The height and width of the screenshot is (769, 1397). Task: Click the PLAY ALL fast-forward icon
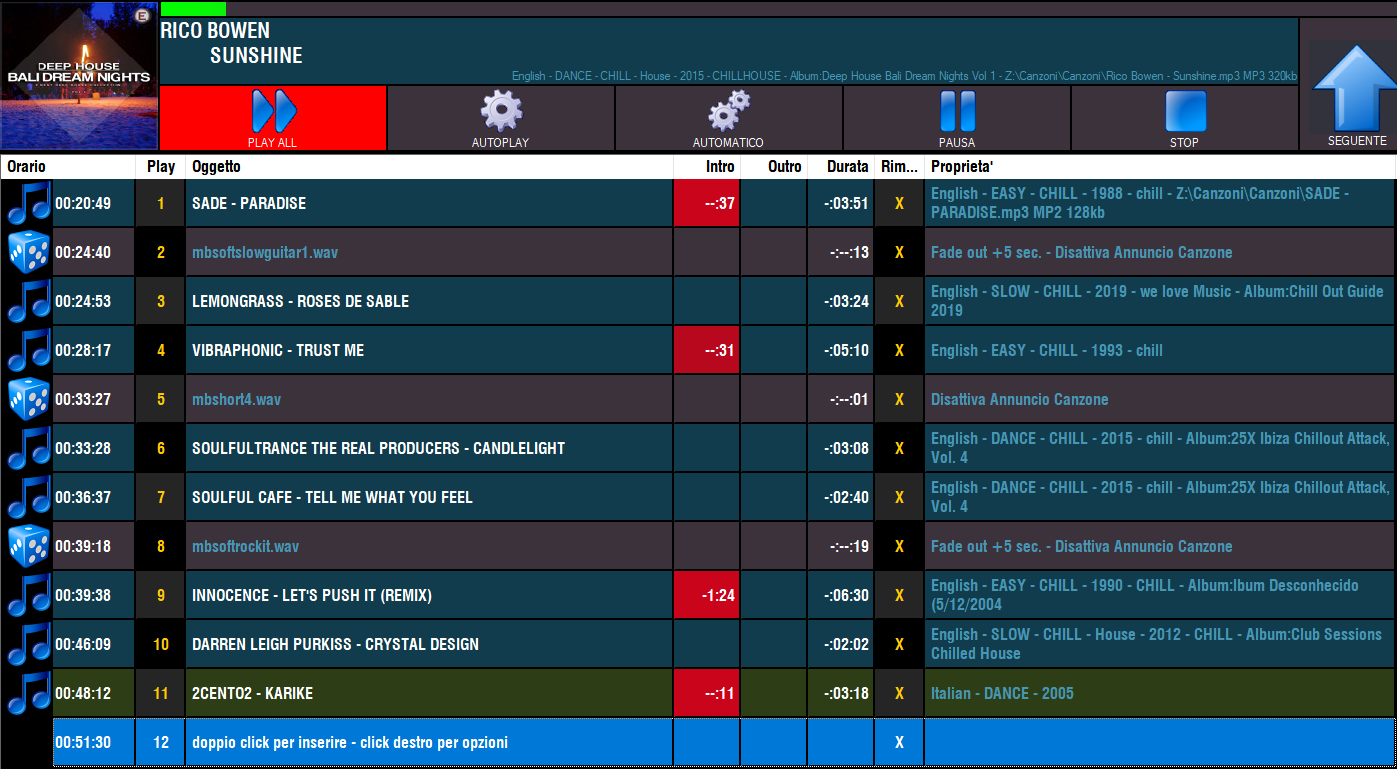coord(273,111)
